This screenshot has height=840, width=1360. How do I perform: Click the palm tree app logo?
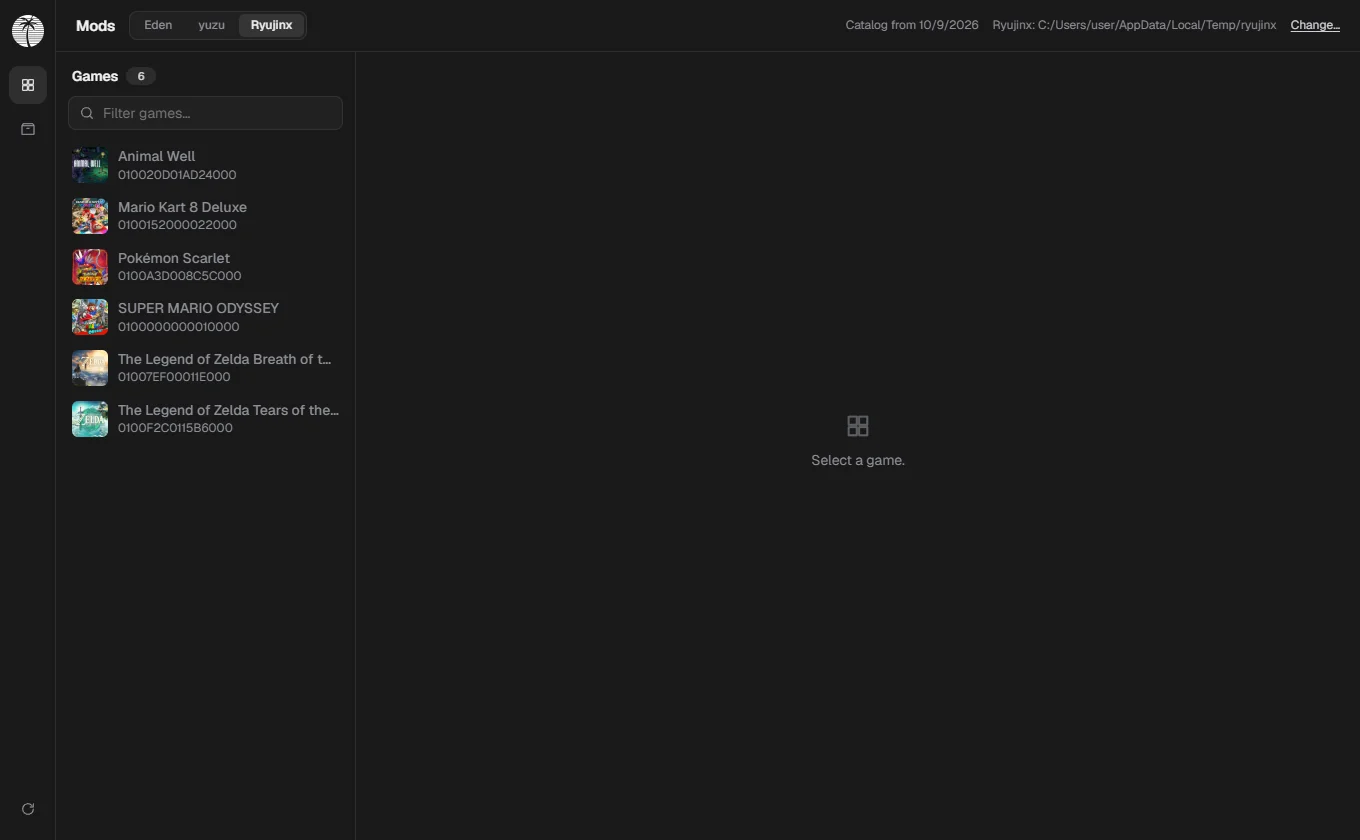pyautogui.click(x=28, y=31)
